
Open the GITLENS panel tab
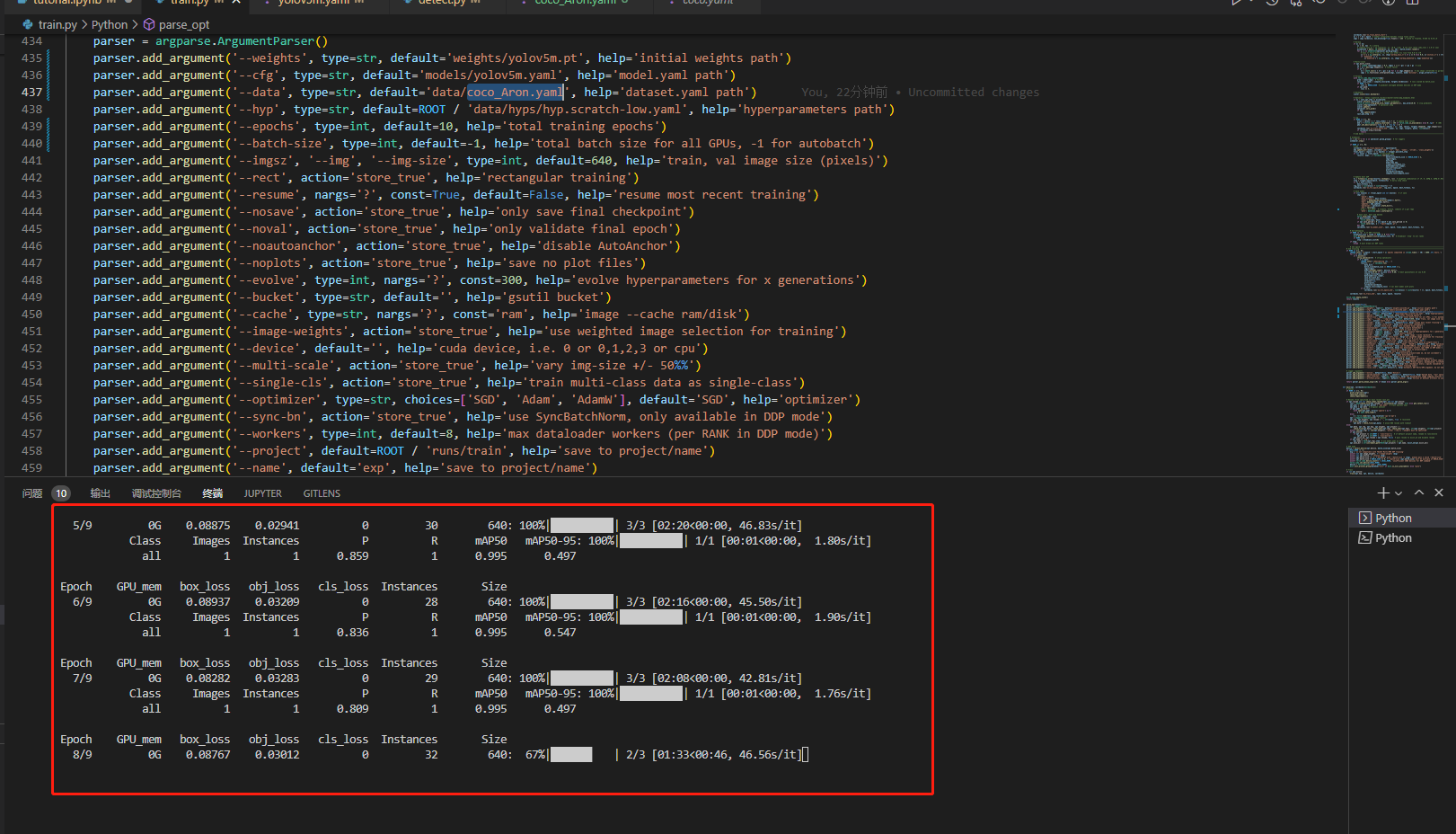coord(322,493)
